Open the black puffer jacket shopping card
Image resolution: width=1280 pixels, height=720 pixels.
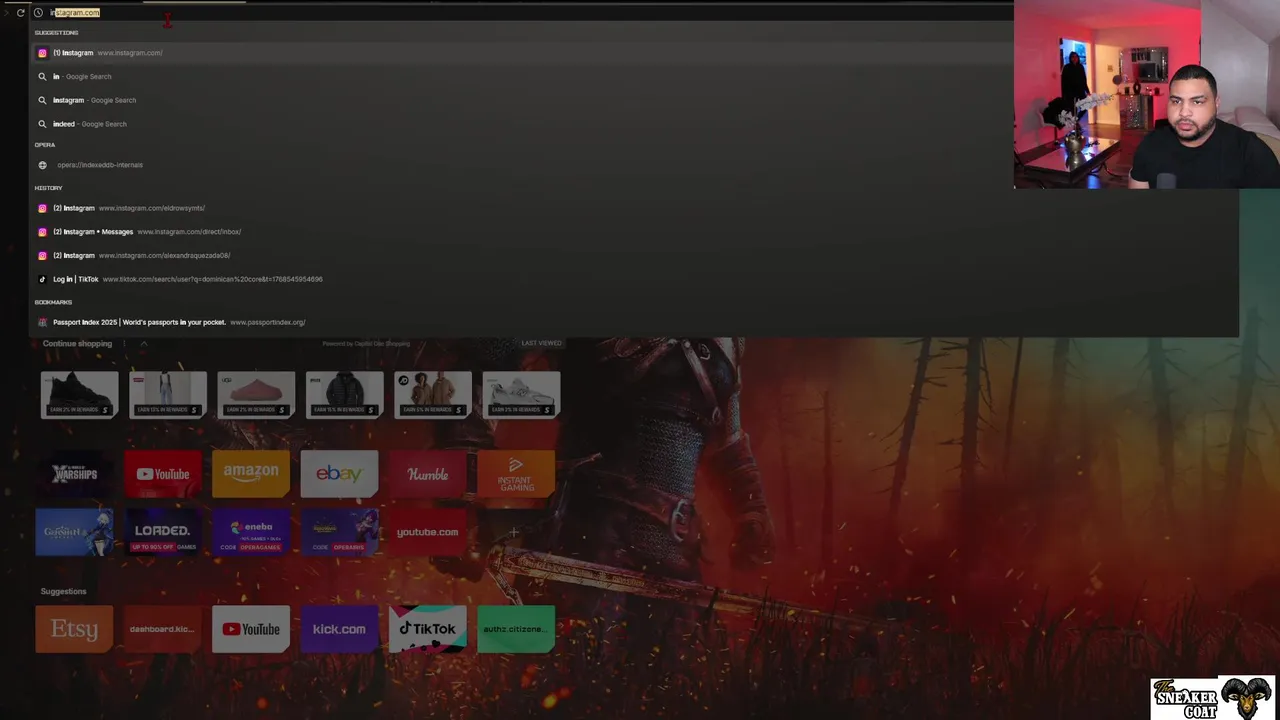pos(344,394)
